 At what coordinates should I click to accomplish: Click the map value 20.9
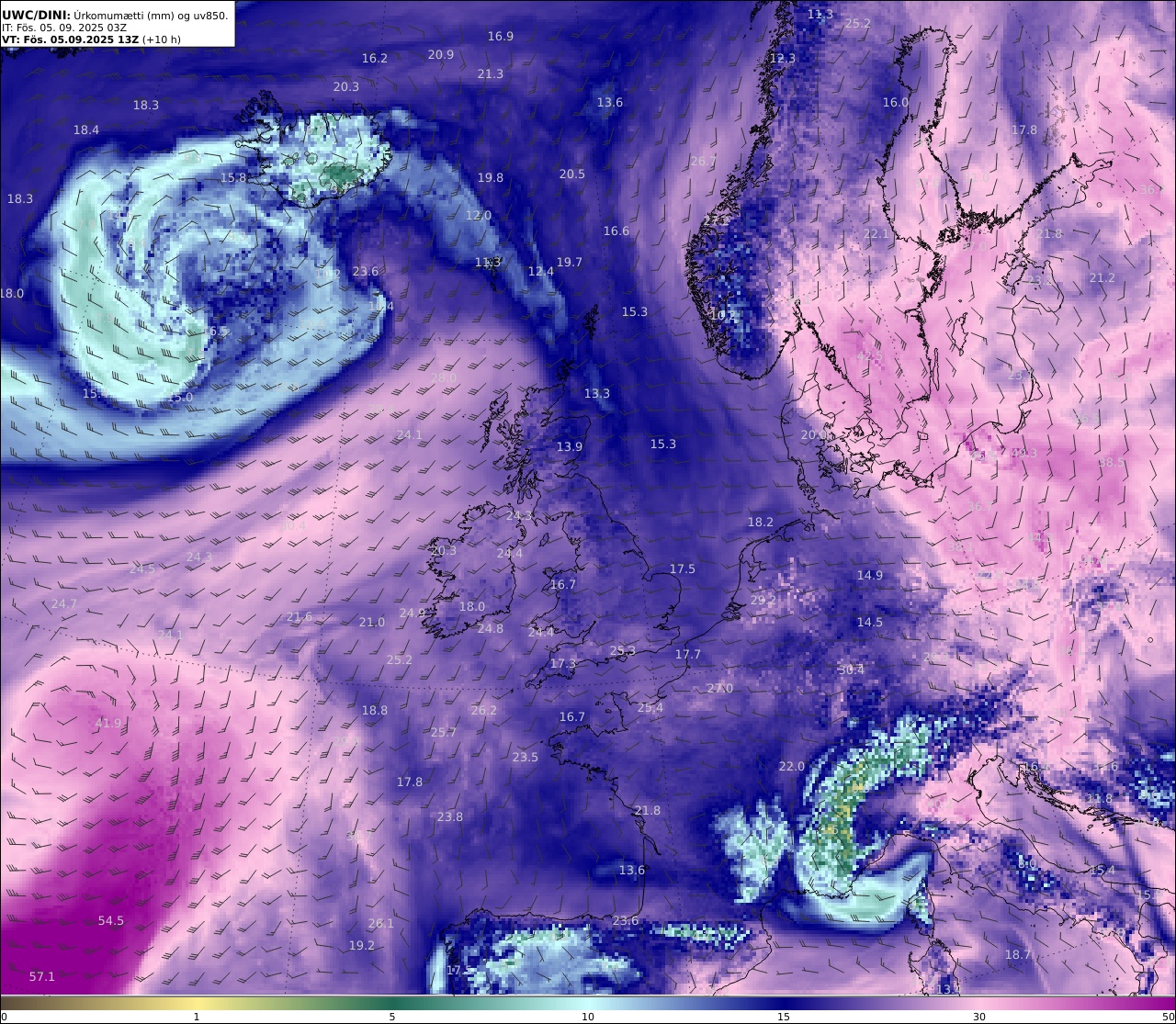441,55
